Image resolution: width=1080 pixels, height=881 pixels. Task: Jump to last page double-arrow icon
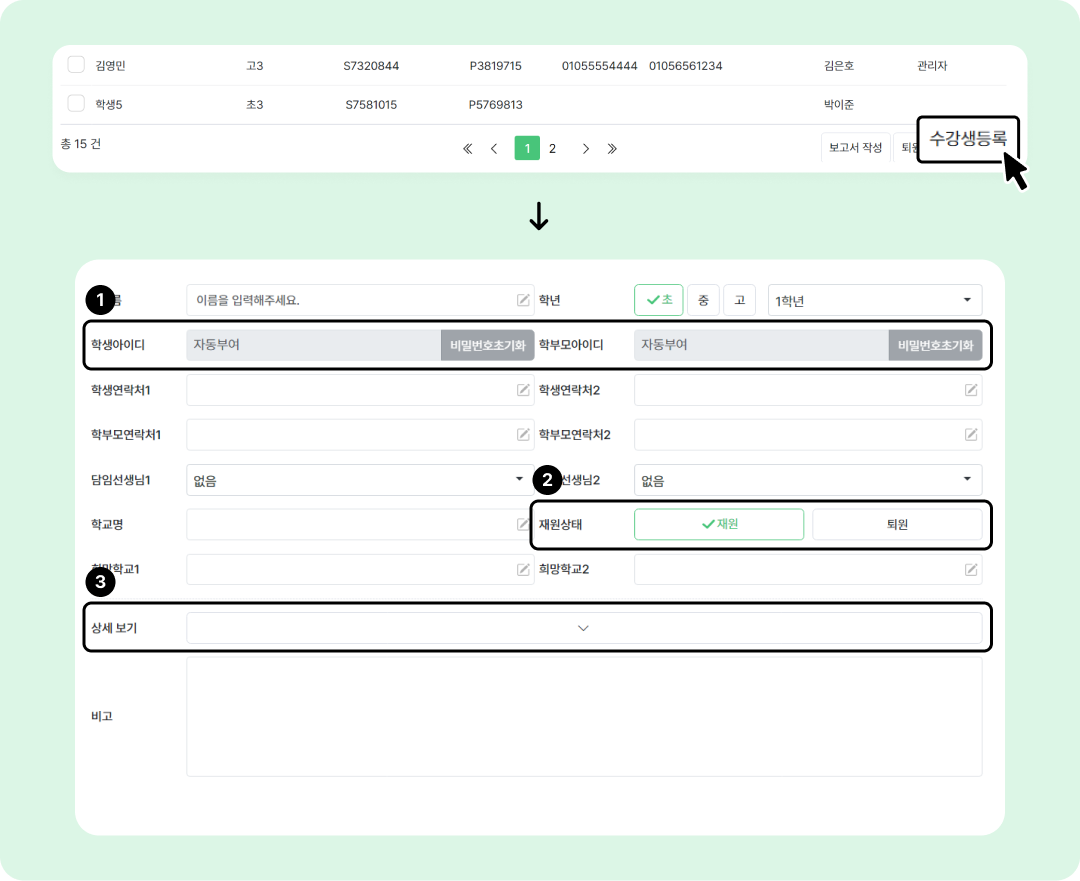pos(612,149)
